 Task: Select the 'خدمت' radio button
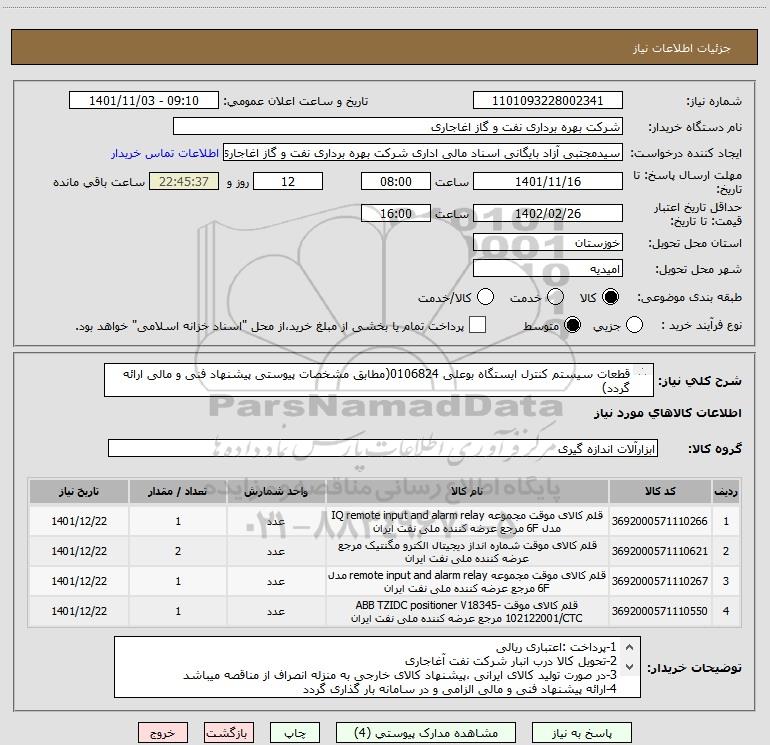[x=555, y=297]
